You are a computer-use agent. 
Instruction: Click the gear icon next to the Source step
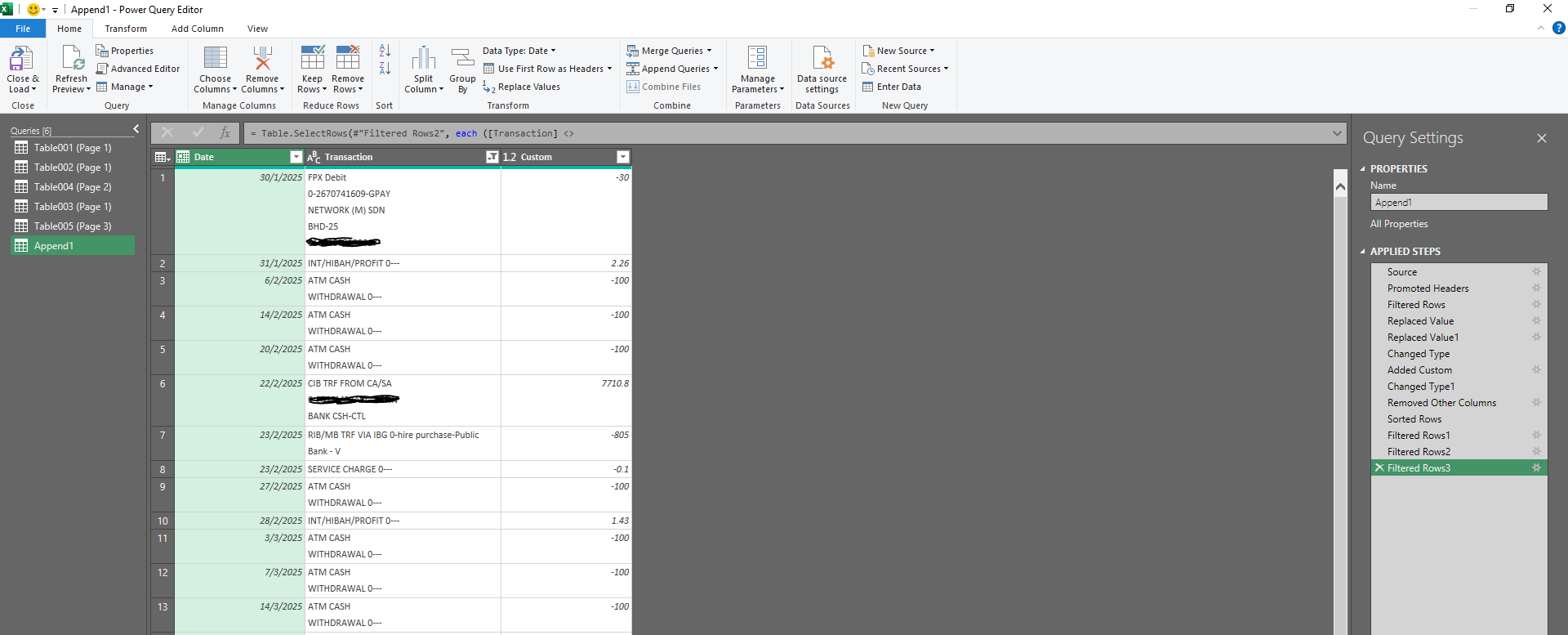[x=1536, y=272]
